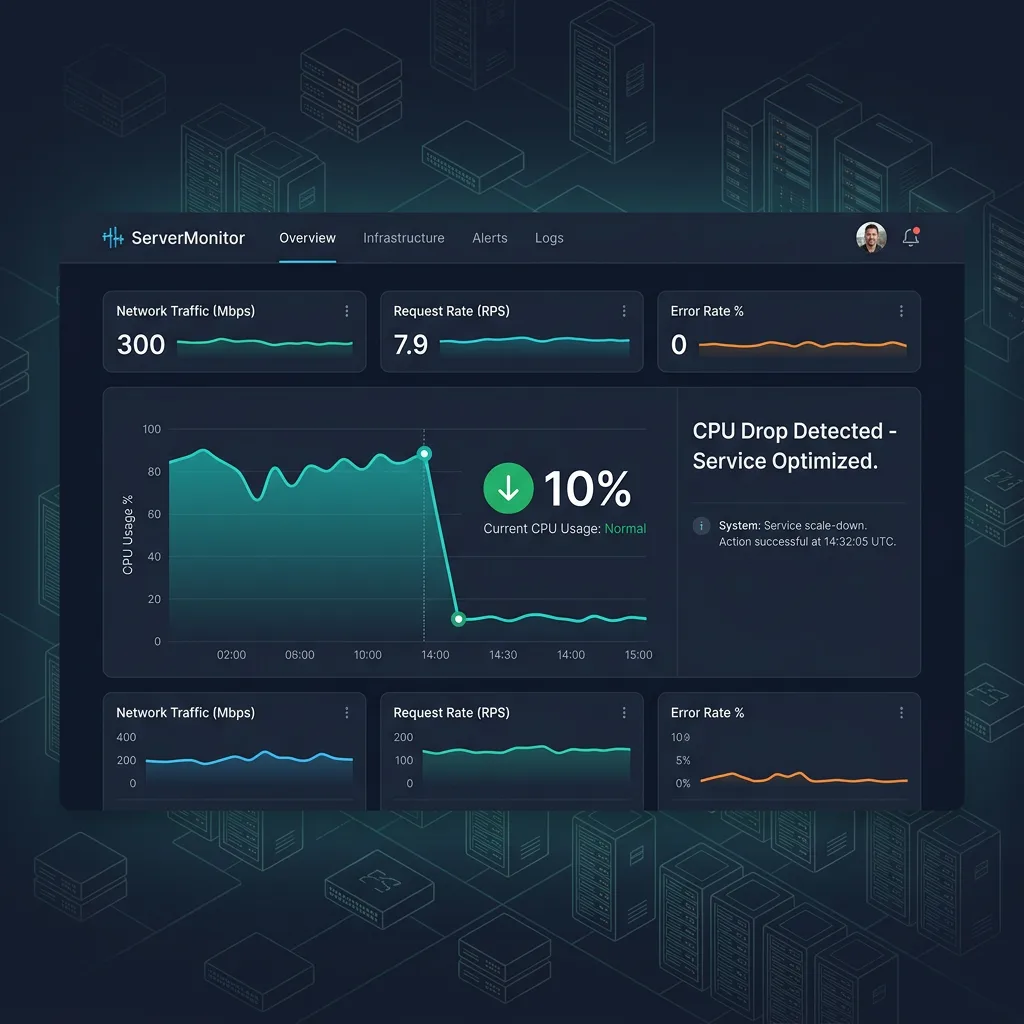Click the green down-arrow CPU drop icon
The image size is (1024, 1024).
[508, 488]
